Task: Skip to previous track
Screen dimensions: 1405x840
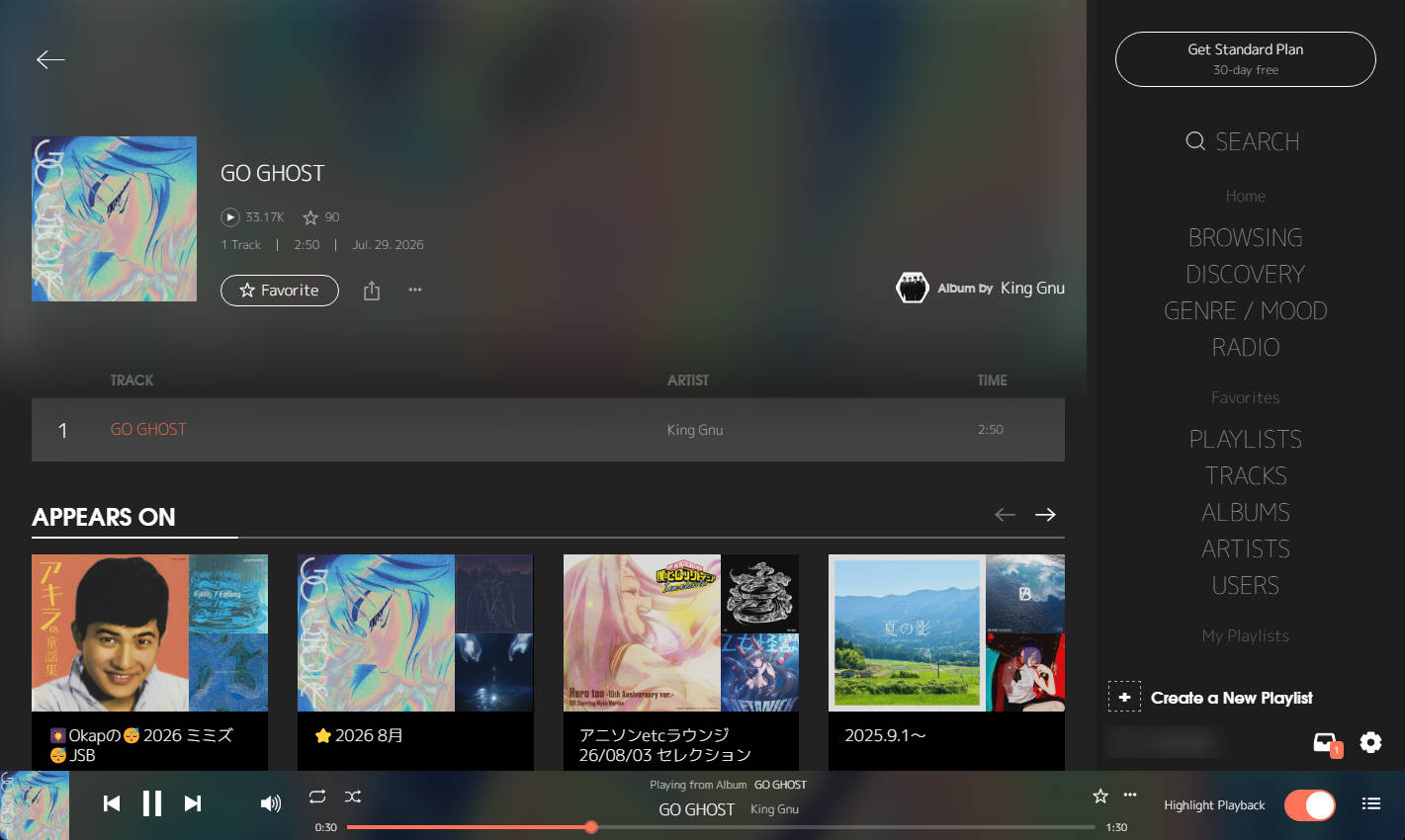Action: [112, 803]
